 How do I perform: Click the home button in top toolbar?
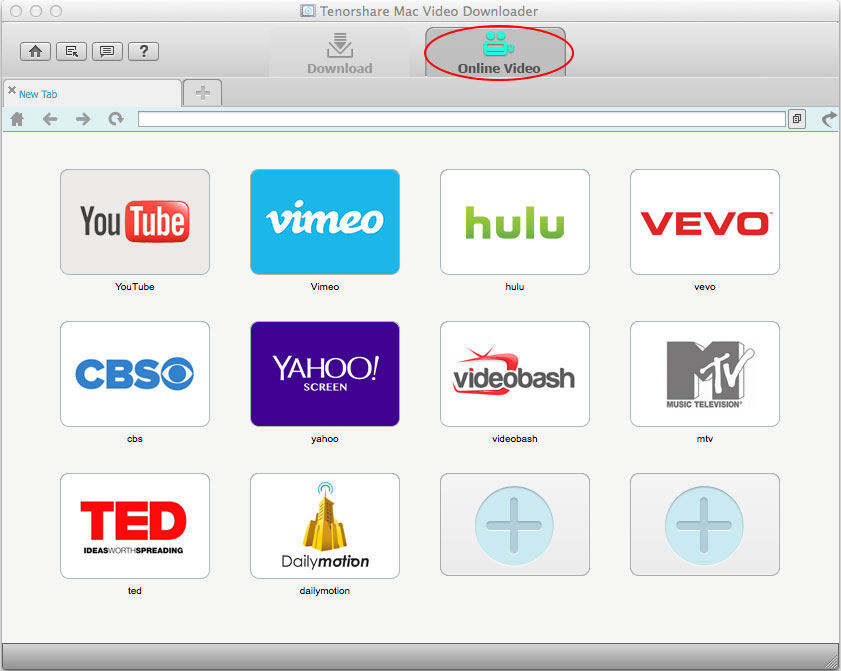click(35, 51)
